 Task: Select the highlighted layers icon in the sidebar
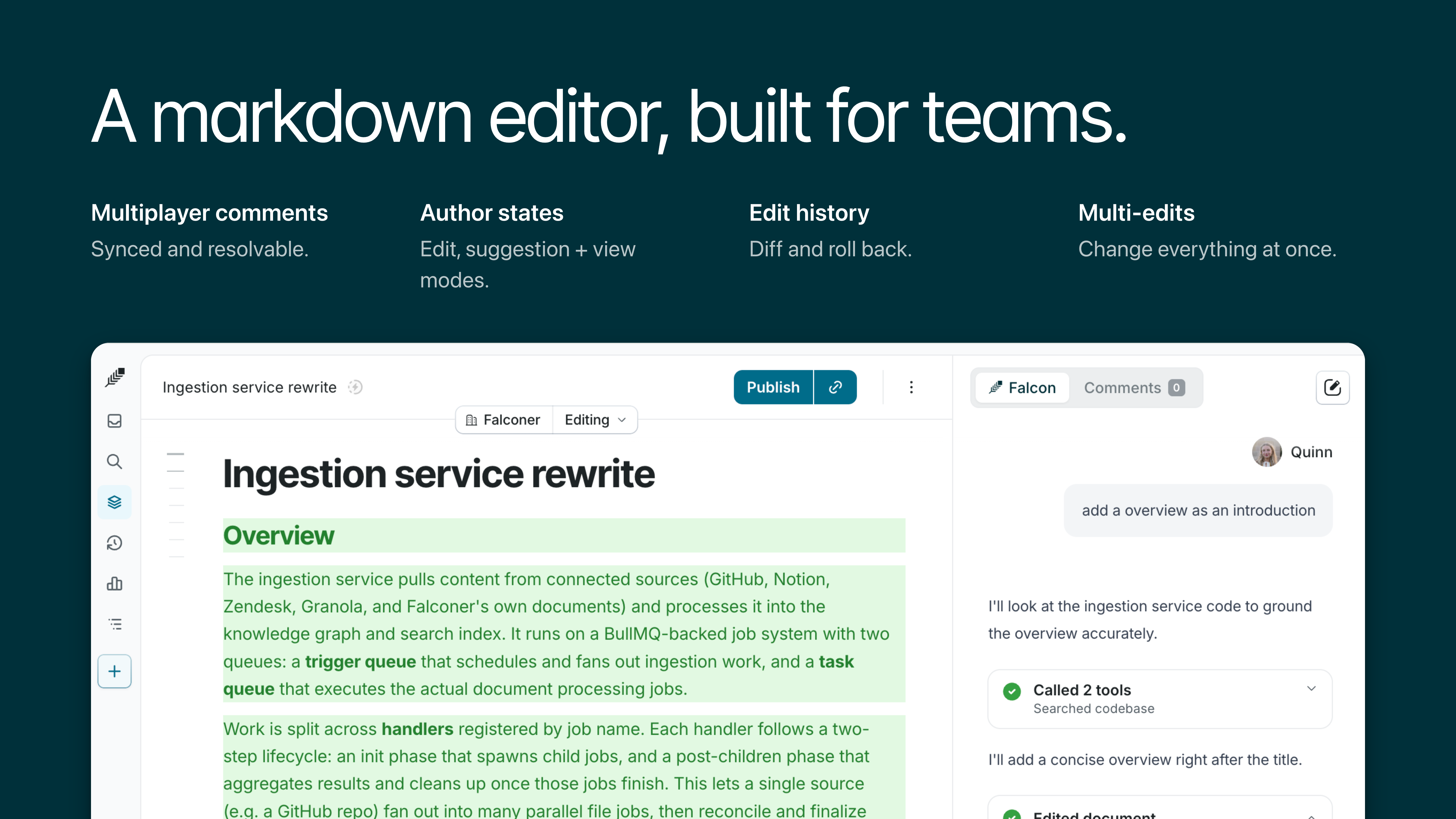[115, 502]
